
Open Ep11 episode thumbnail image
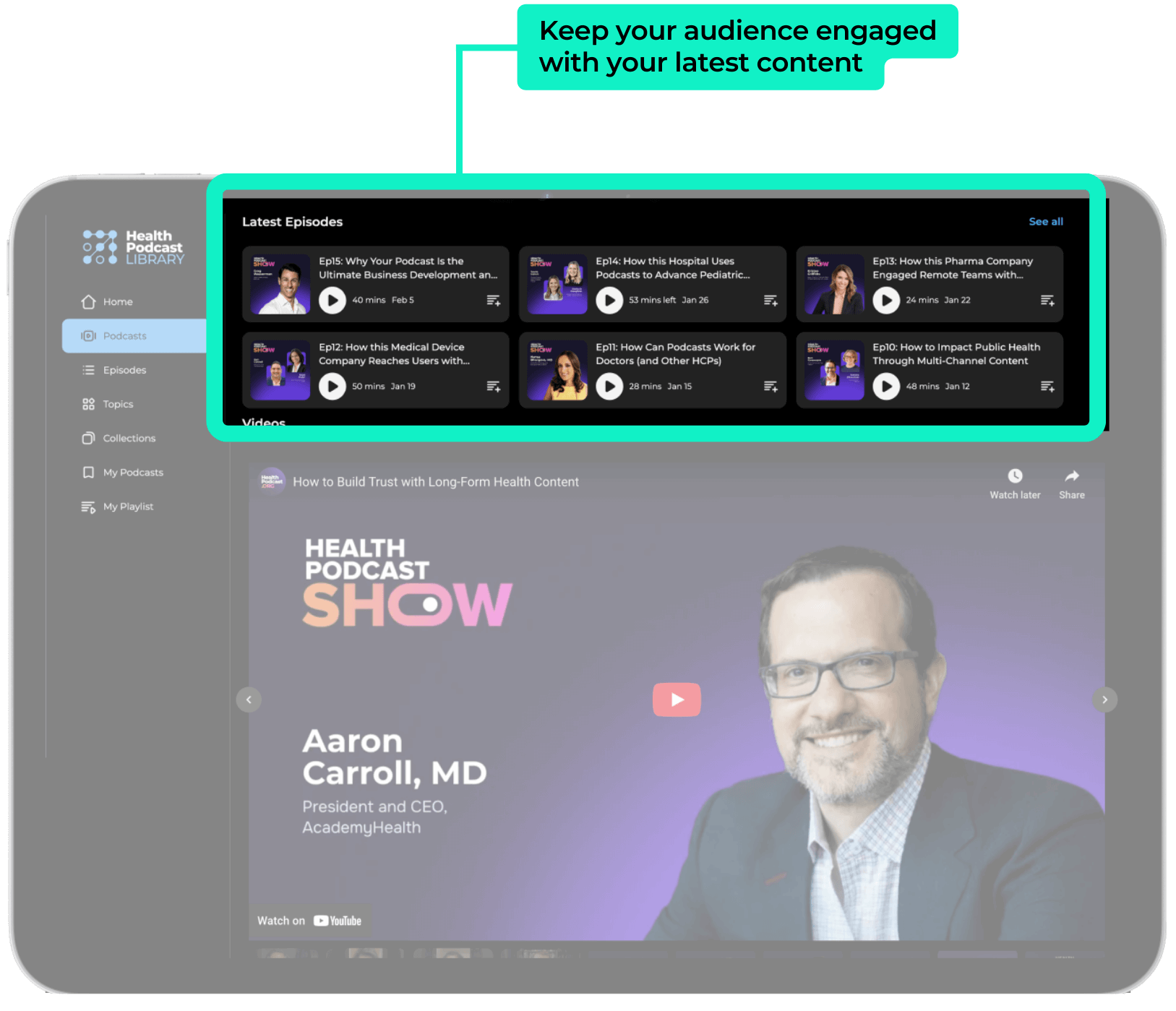point(557,370)
